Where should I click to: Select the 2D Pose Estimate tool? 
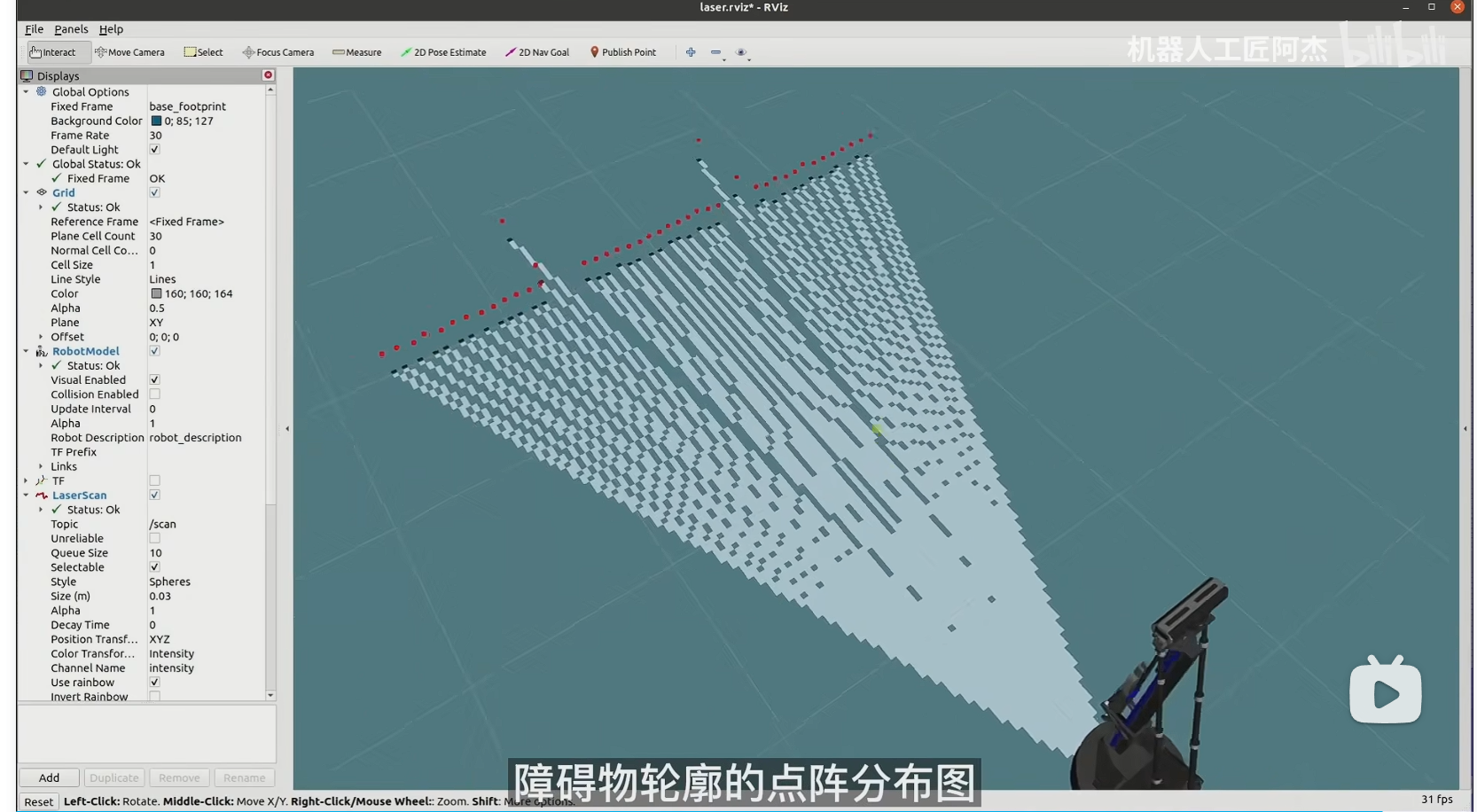pos(443,52)
